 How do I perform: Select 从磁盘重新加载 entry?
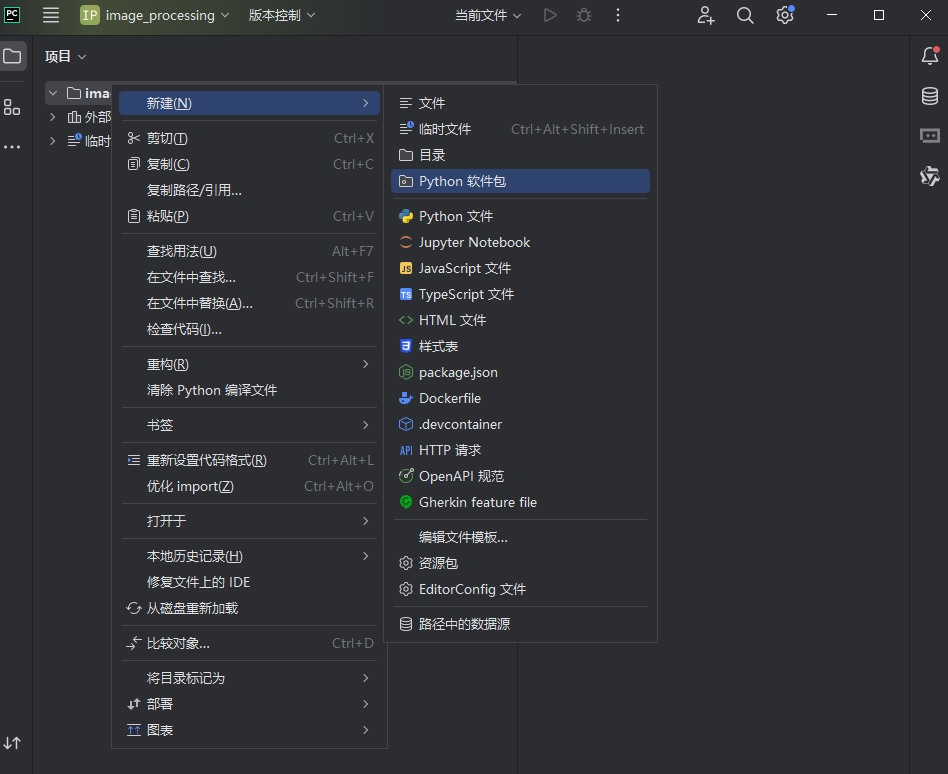click(249, 608)
